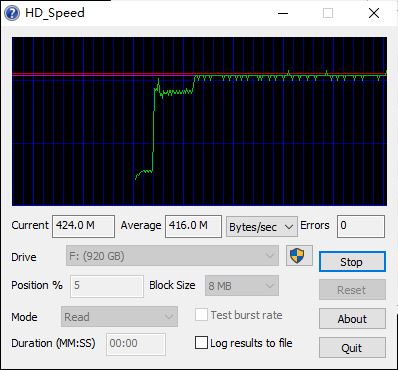
Task: Click the speed graph display area
Action: [x=199, y=121]
